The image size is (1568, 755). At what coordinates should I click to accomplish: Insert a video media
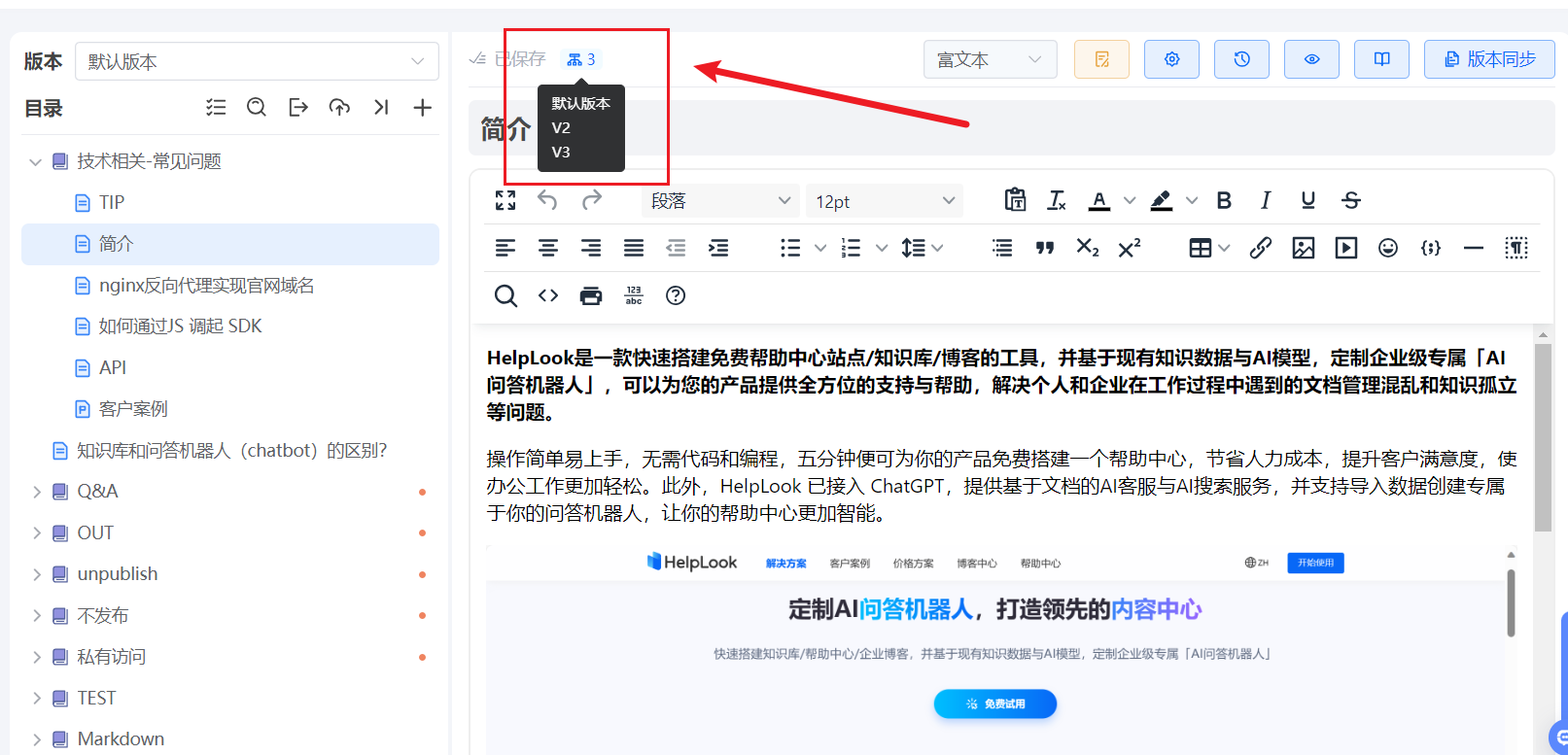[1346, 248]
